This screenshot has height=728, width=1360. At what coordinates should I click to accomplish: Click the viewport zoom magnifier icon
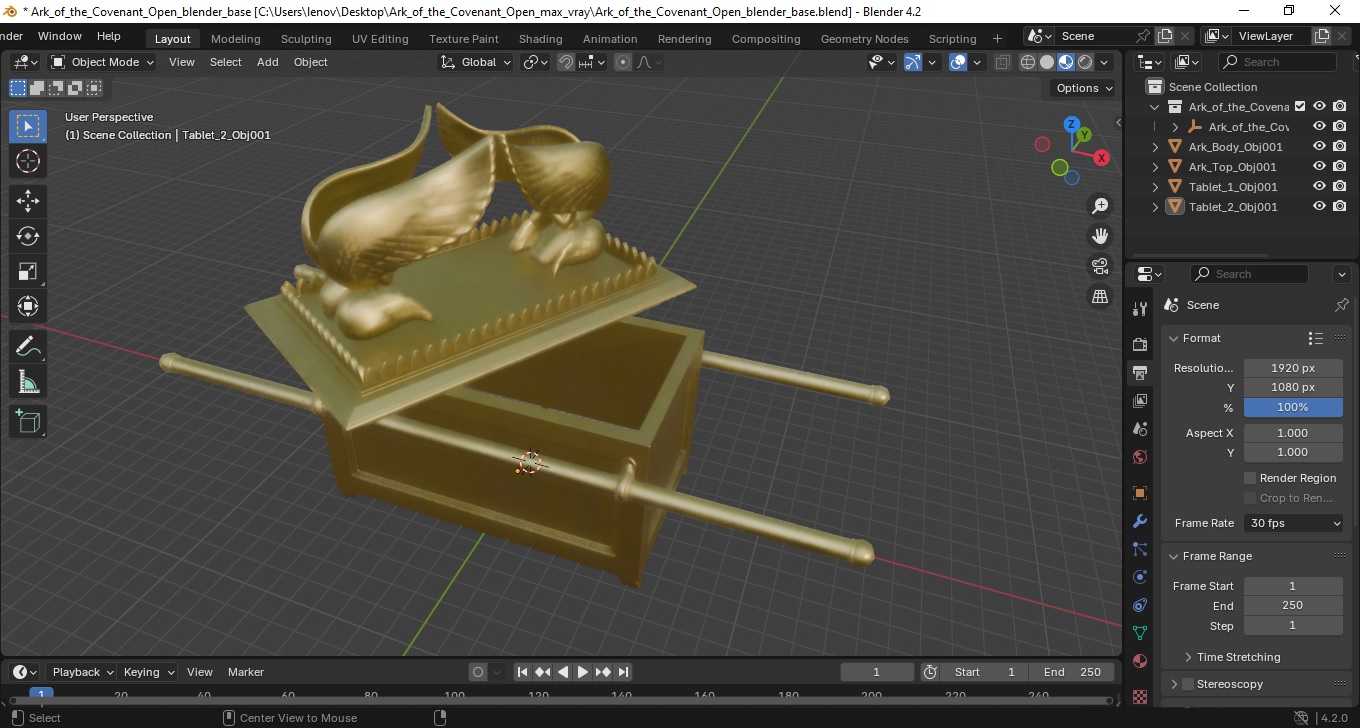point(1100,206)
